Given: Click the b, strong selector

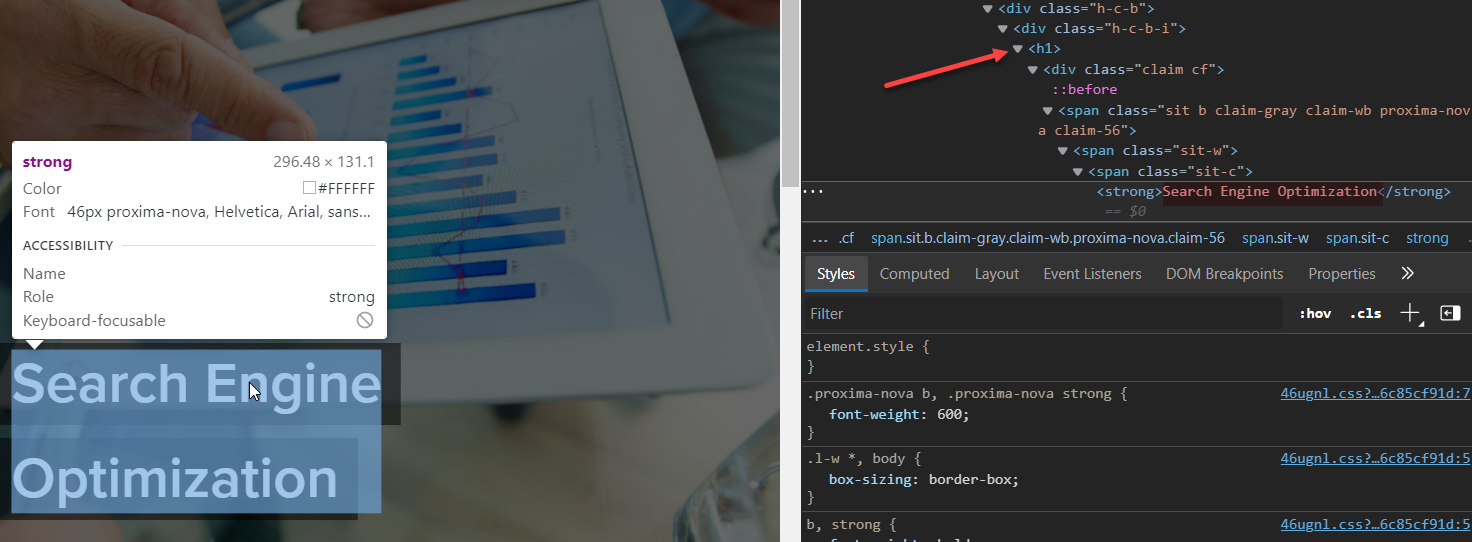Looking at the screenshot, I should pyautogui.click(x=848, y=524).
